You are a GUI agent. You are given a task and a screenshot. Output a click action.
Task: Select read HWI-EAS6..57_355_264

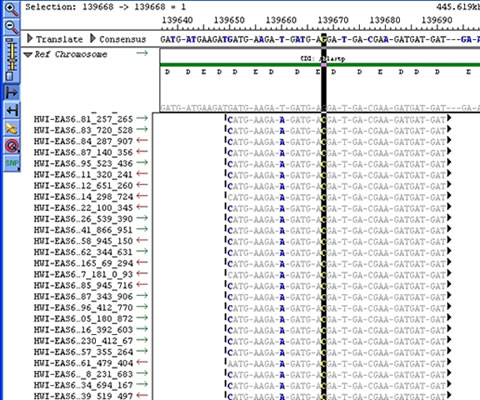[83, 352]
